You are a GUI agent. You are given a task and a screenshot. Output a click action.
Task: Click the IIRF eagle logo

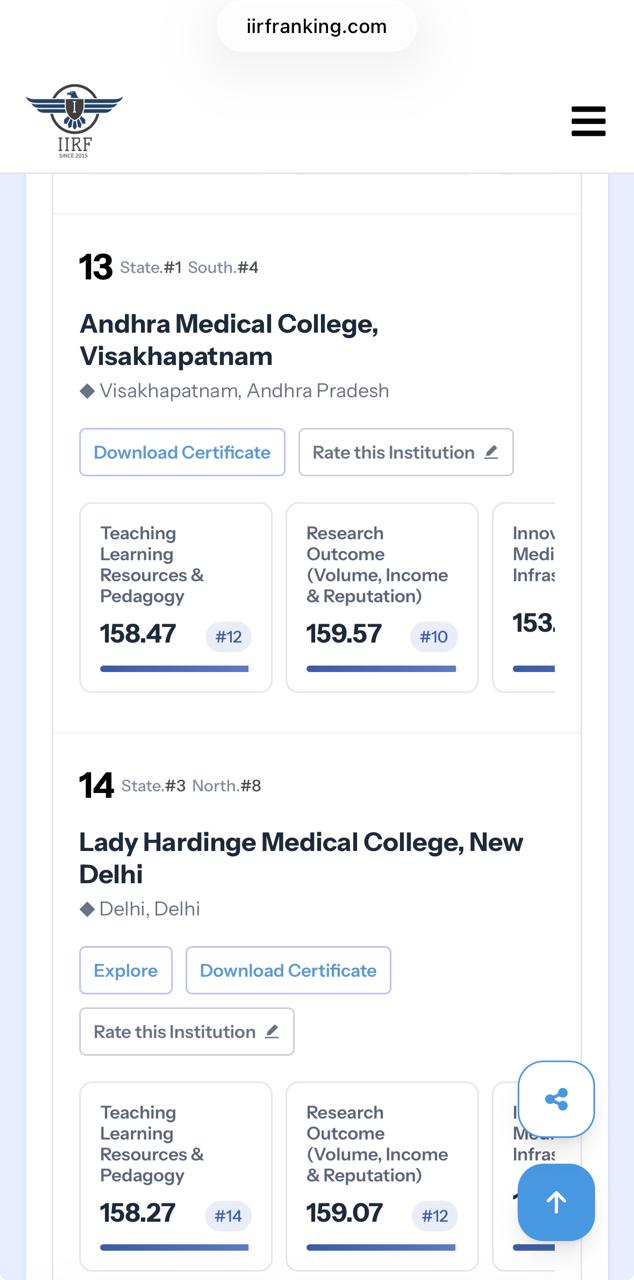74,121
